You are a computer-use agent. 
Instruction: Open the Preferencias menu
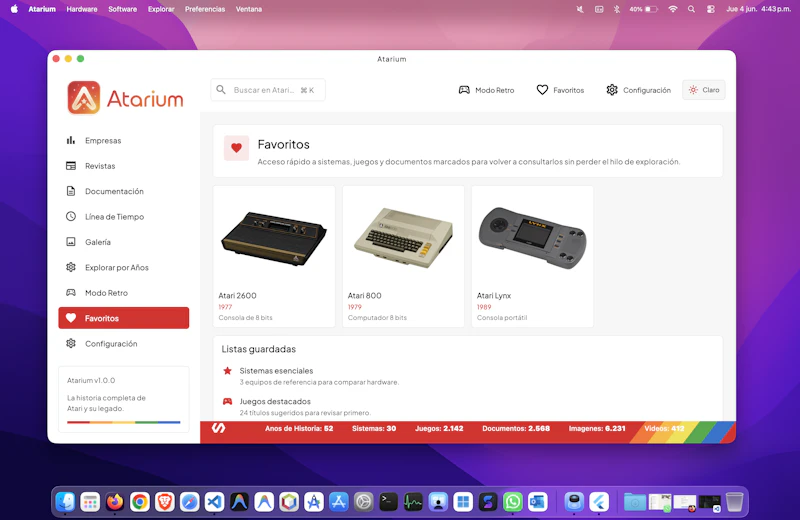click(x=205, y=9)
